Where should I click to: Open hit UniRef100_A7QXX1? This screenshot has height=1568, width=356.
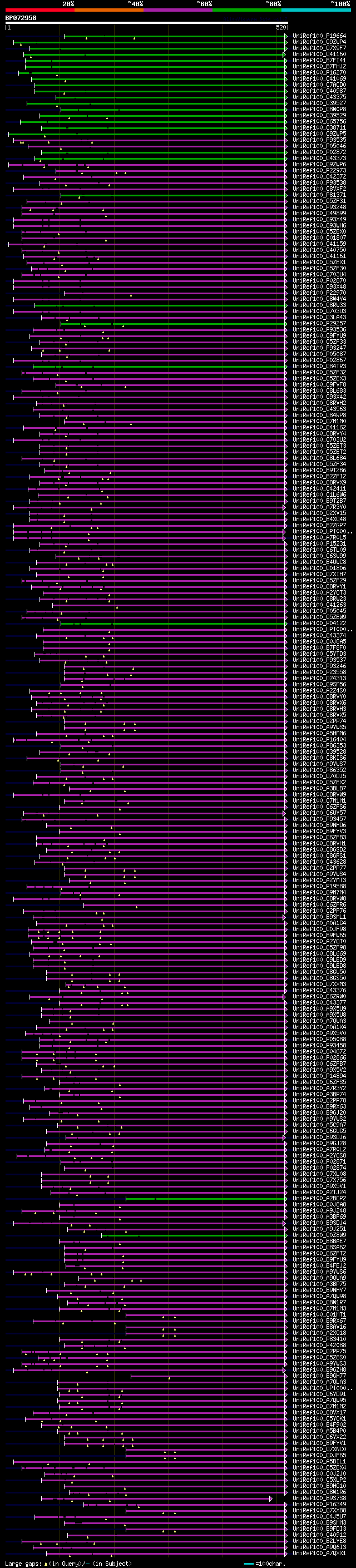[x=319, y=1554]
